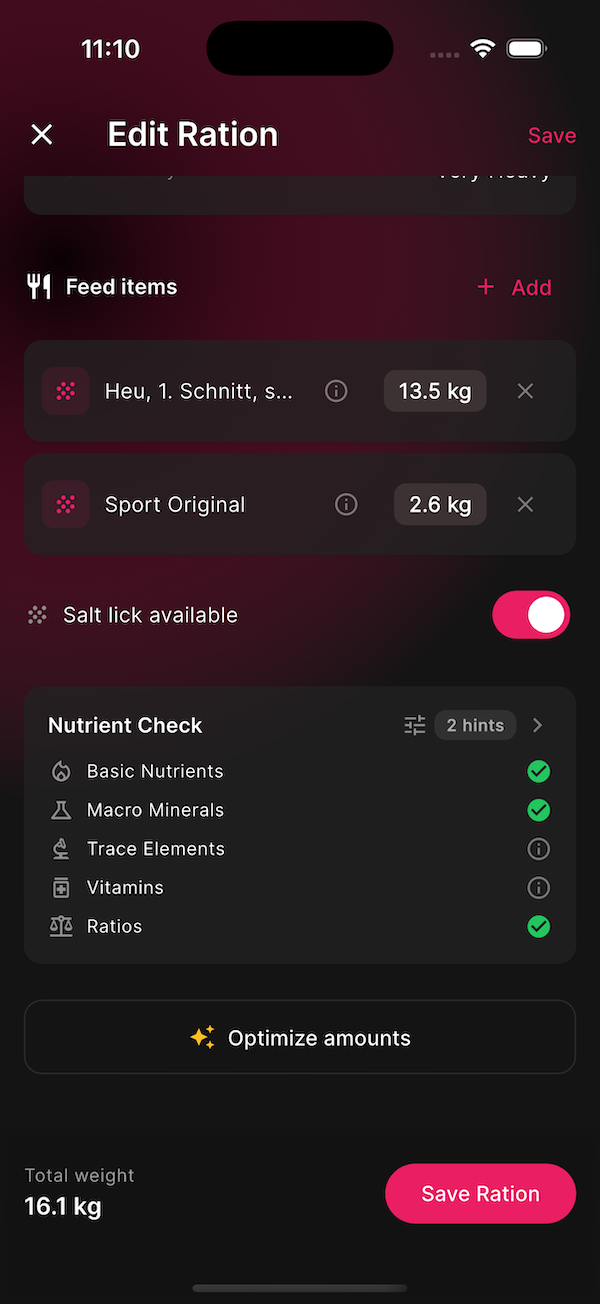This screenshot has height=1304, width=600.
Task: Click the scale icon next to Ratios
Action: [x=60, y=926]
